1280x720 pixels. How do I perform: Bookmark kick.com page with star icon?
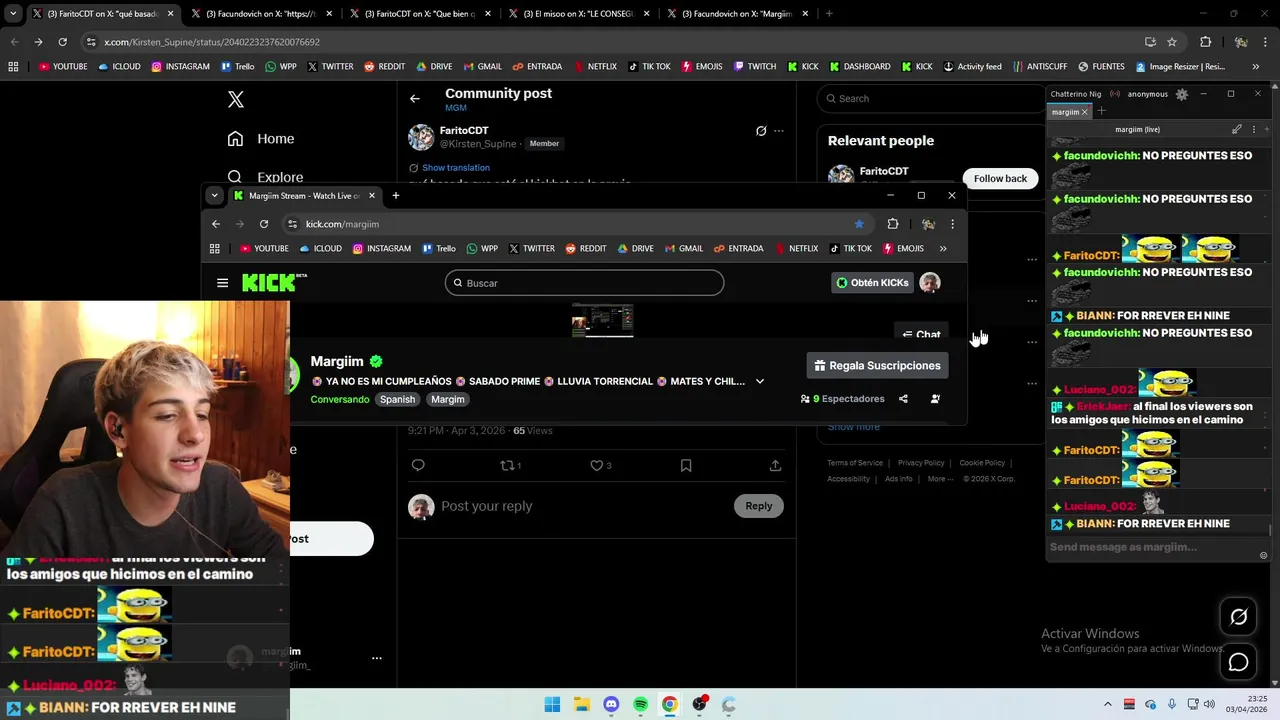click(859, 224)
